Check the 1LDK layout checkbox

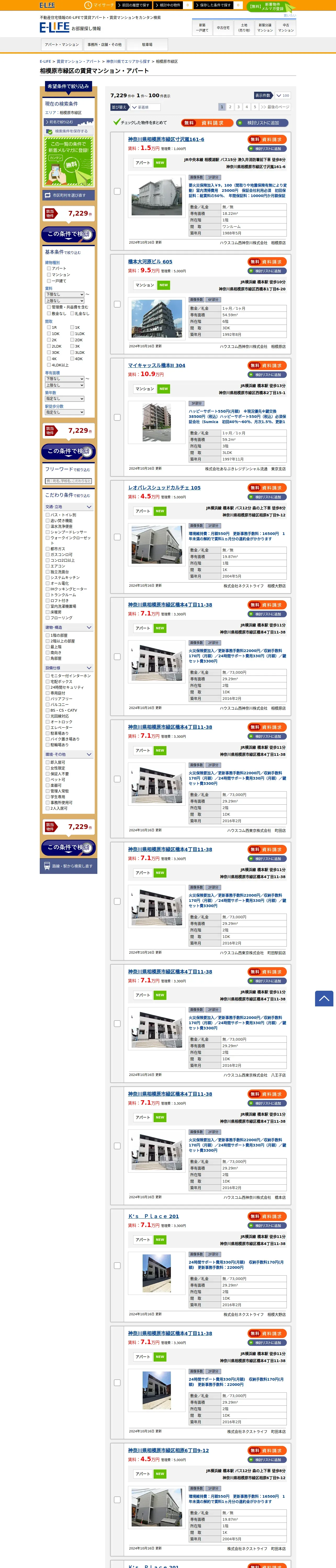72,333
